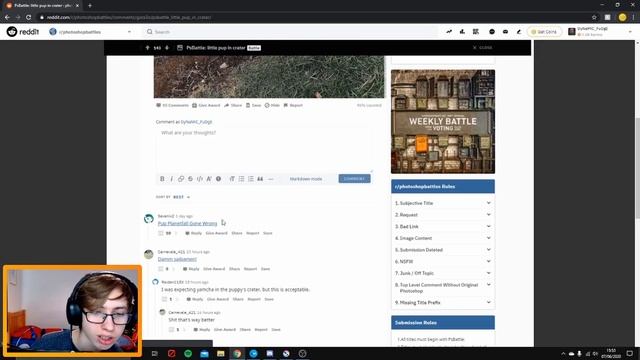The width and height of the screenshot is (640, 360).
Task: Insert bulleted list in comment editor
Action: (241, 179)
